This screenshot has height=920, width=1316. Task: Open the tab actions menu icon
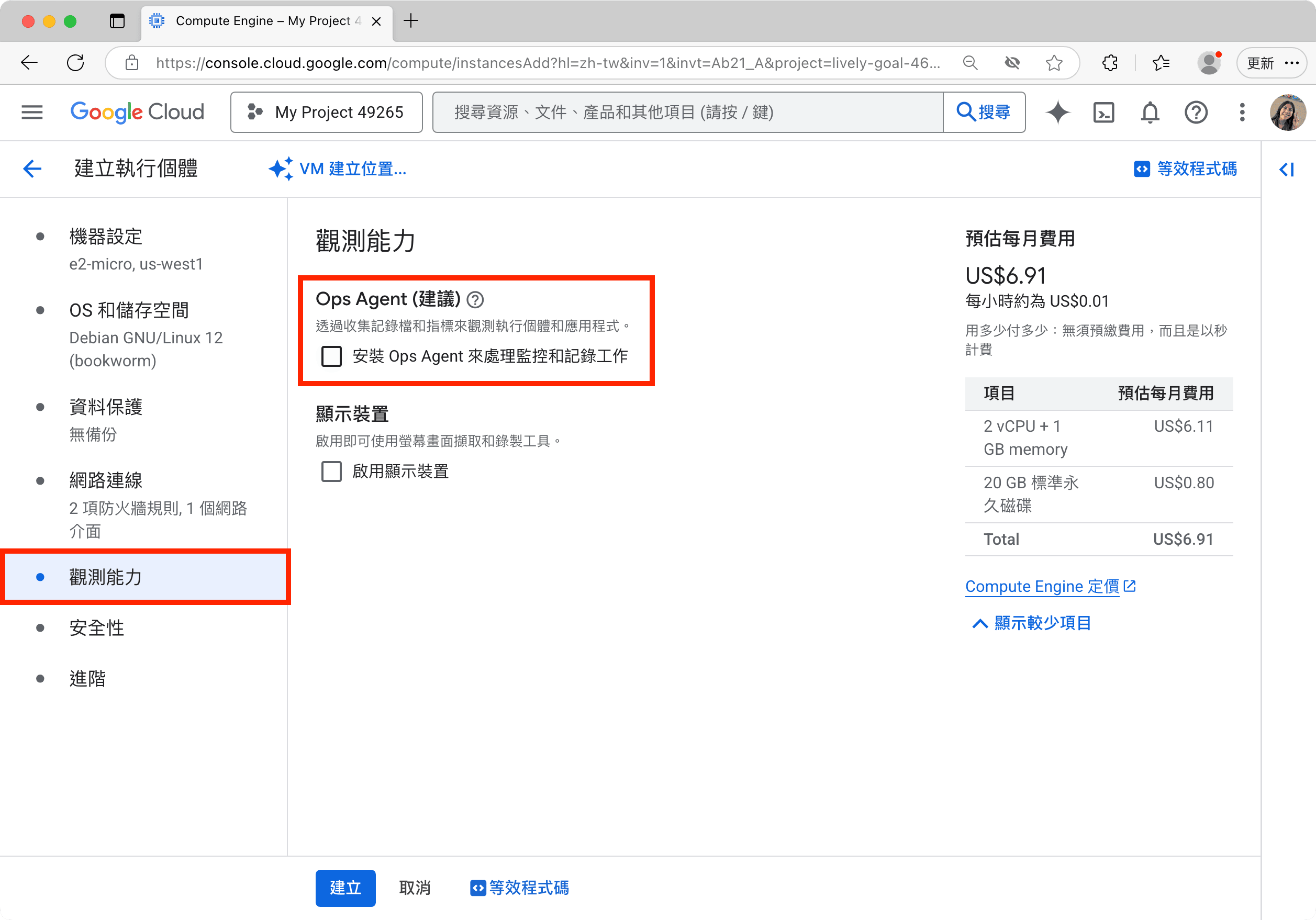[x=117, y=21]
